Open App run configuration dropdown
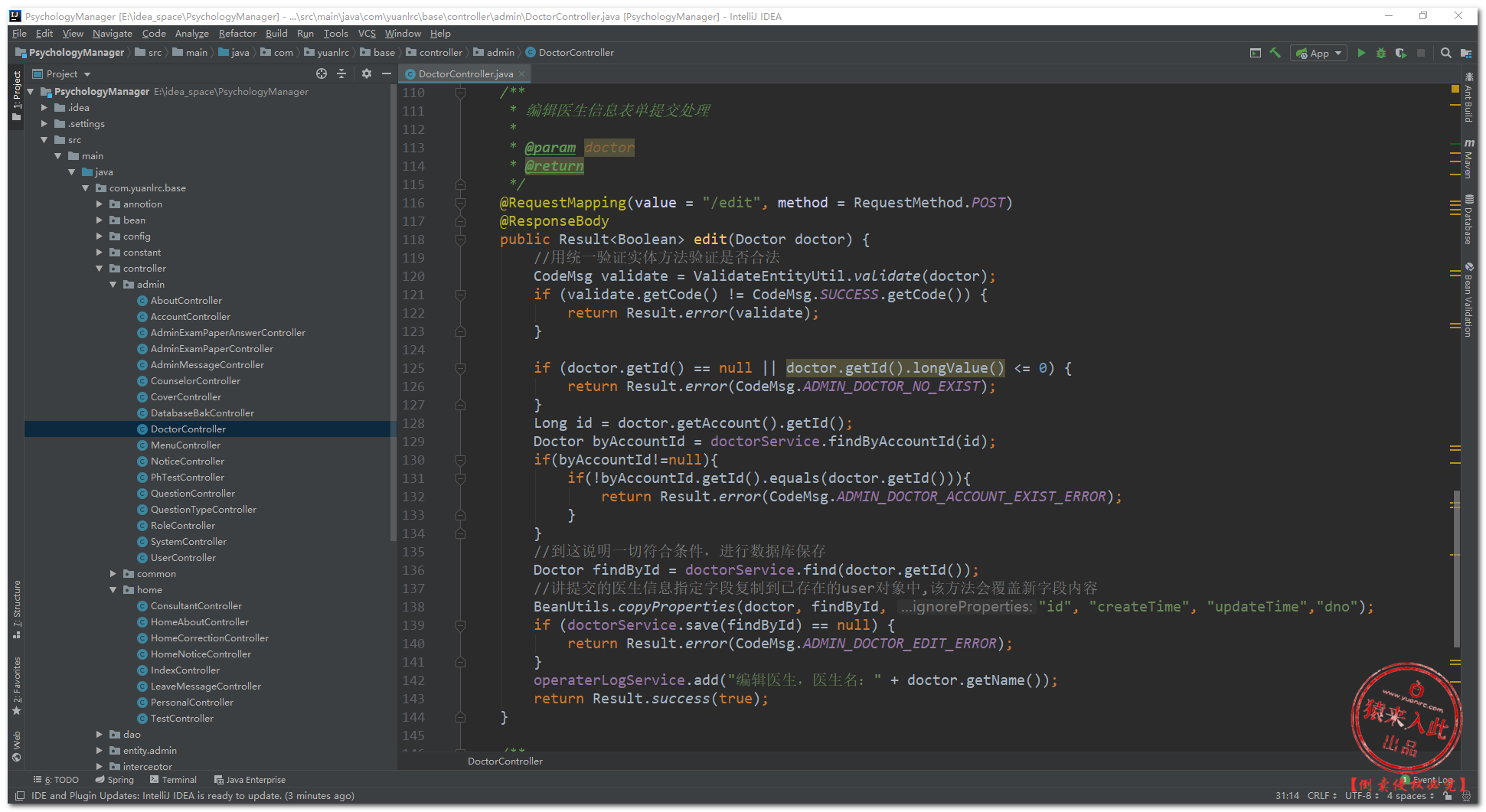This screenshot has height=812, width=1486. pyautogui.click(x=1318, y=53)
